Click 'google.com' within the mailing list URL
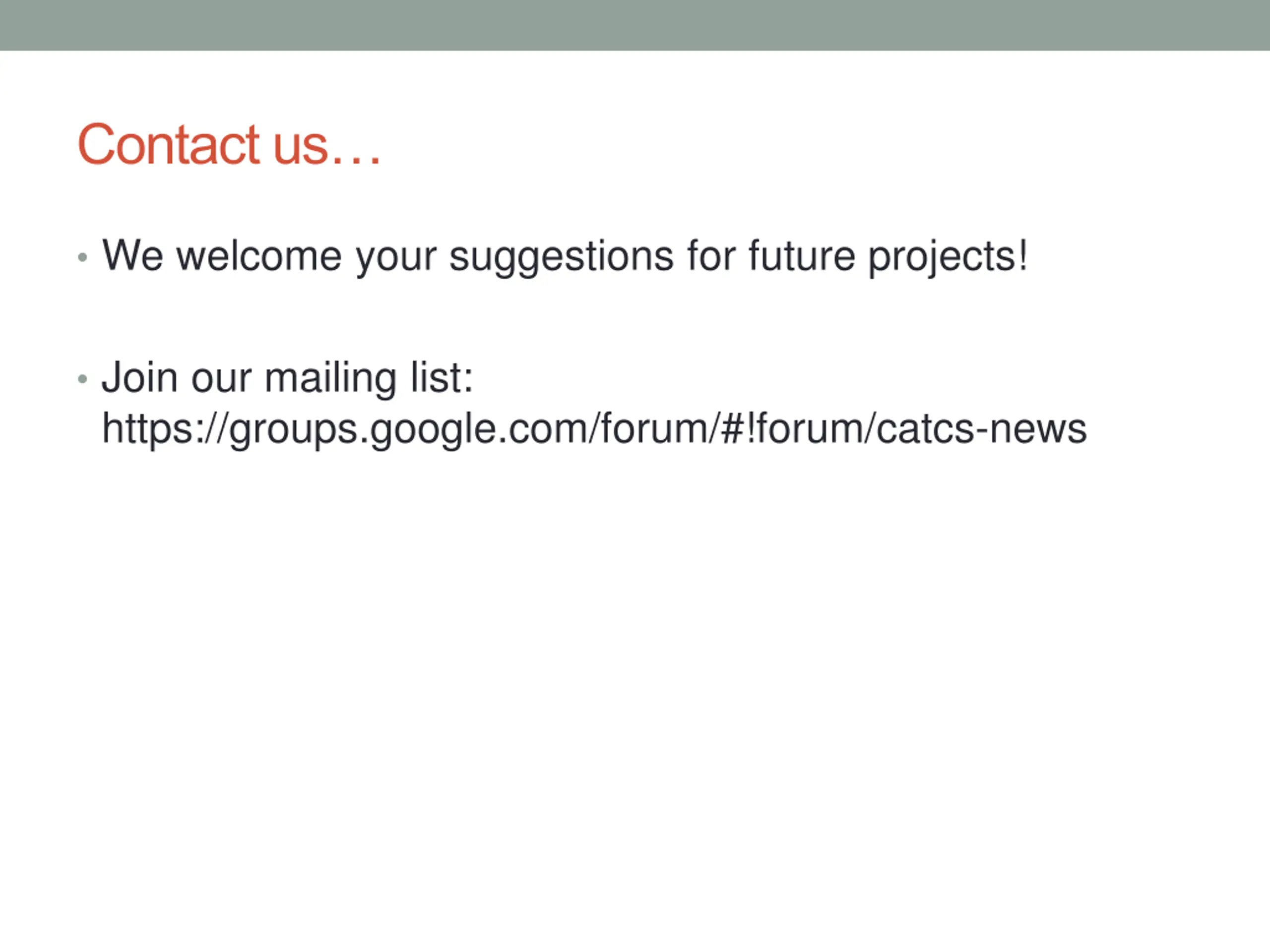Image resolution: width=1270 pixels, height=952 pixels. pyautogui.click(x=482, y=429)
